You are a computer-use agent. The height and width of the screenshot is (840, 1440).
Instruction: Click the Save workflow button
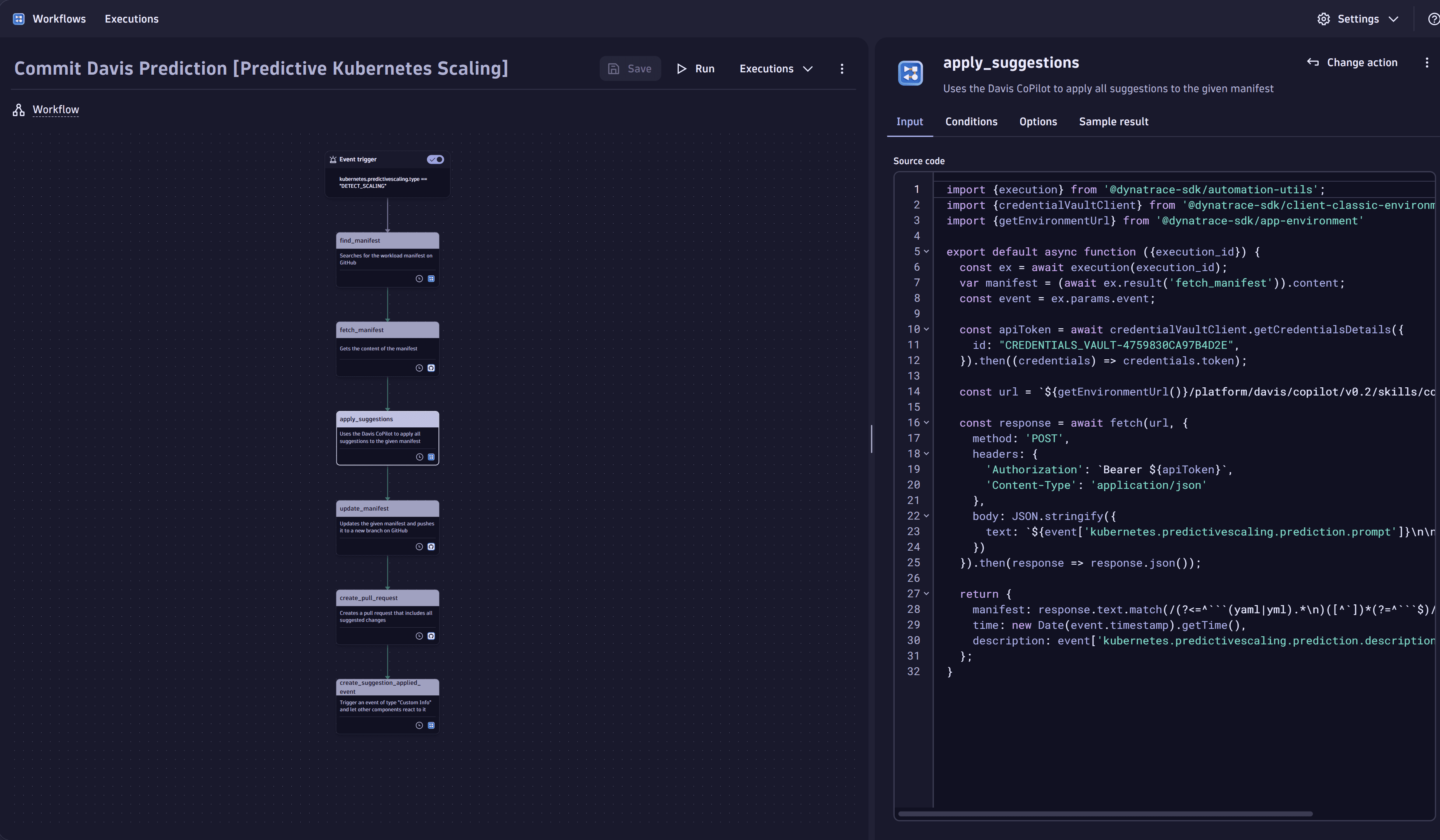click(x=630, y=68)
